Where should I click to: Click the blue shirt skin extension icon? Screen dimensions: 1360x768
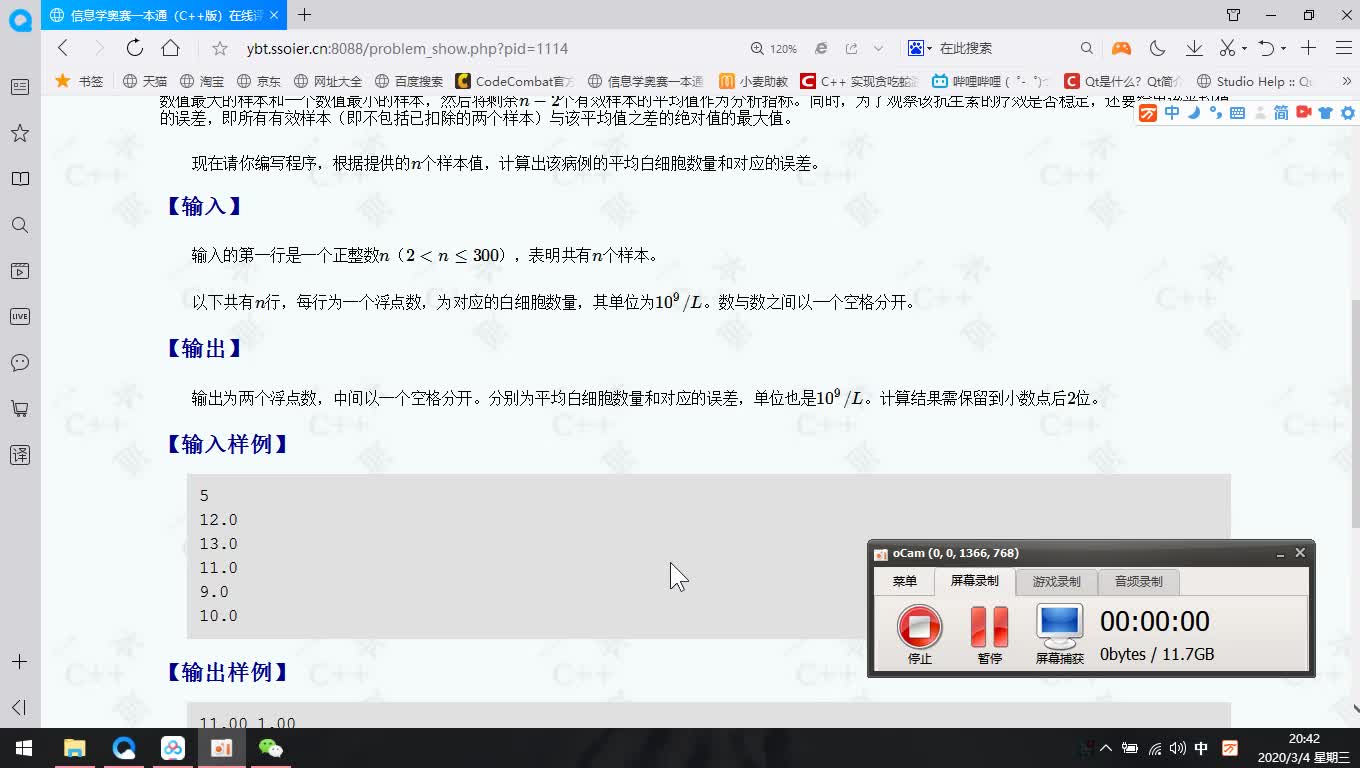pyautogui.click(x=1324, y=113)
